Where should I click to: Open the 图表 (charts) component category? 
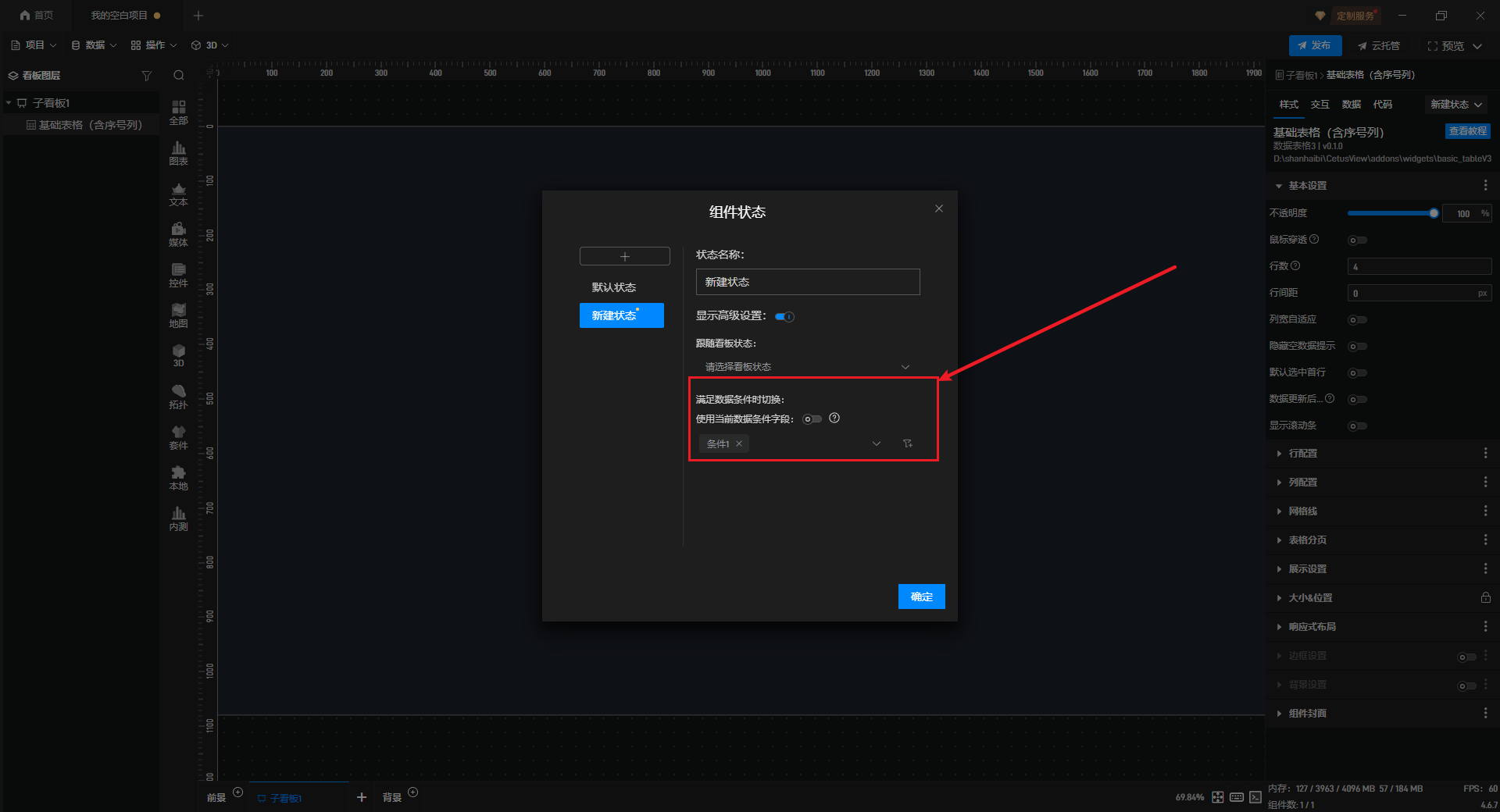(178, 153)
